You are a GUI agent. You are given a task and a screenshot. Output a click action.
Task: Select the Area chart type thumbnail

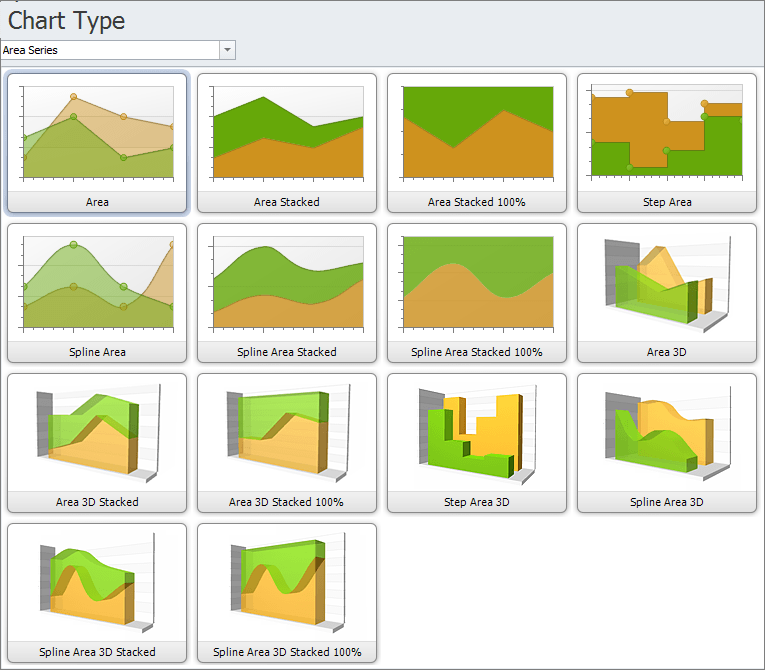(x=97, y=134)
